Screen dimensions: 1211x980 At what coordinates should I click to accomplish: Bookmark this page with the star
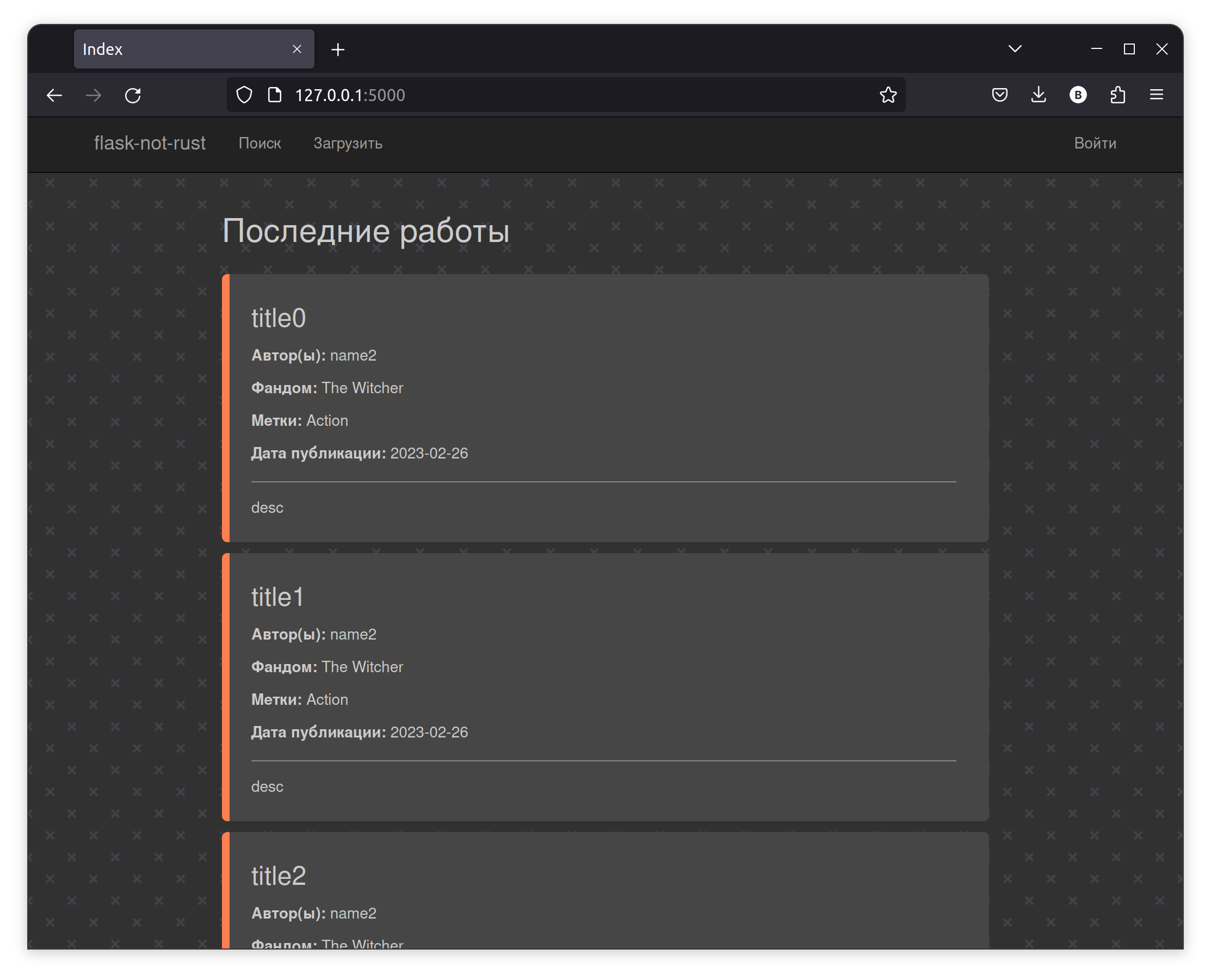coord(887,95)
